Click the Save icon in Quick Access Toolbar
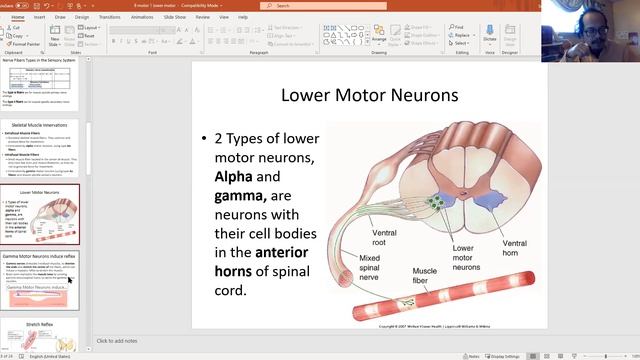 pos(36,6)
